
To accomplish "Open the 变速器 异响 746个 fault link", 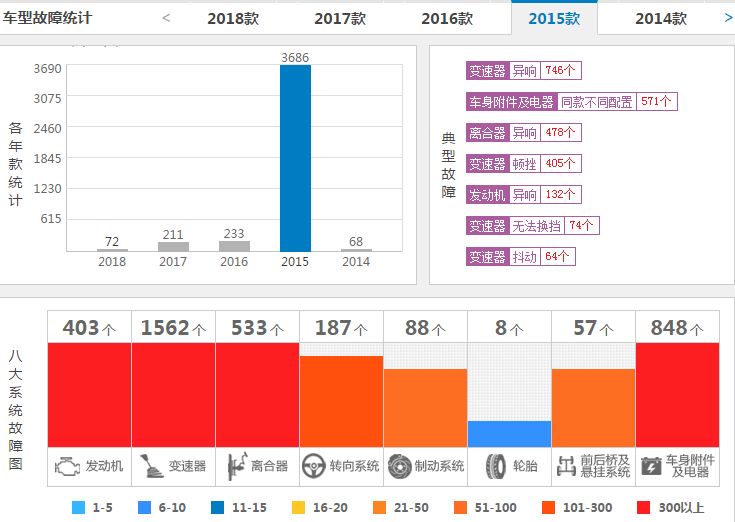I will point(524,71).
